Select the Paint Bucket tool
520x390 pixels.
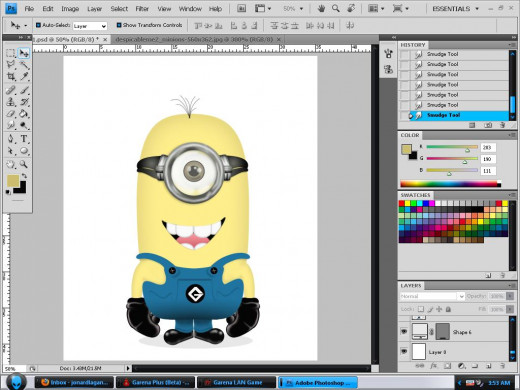tap(24, 114)
